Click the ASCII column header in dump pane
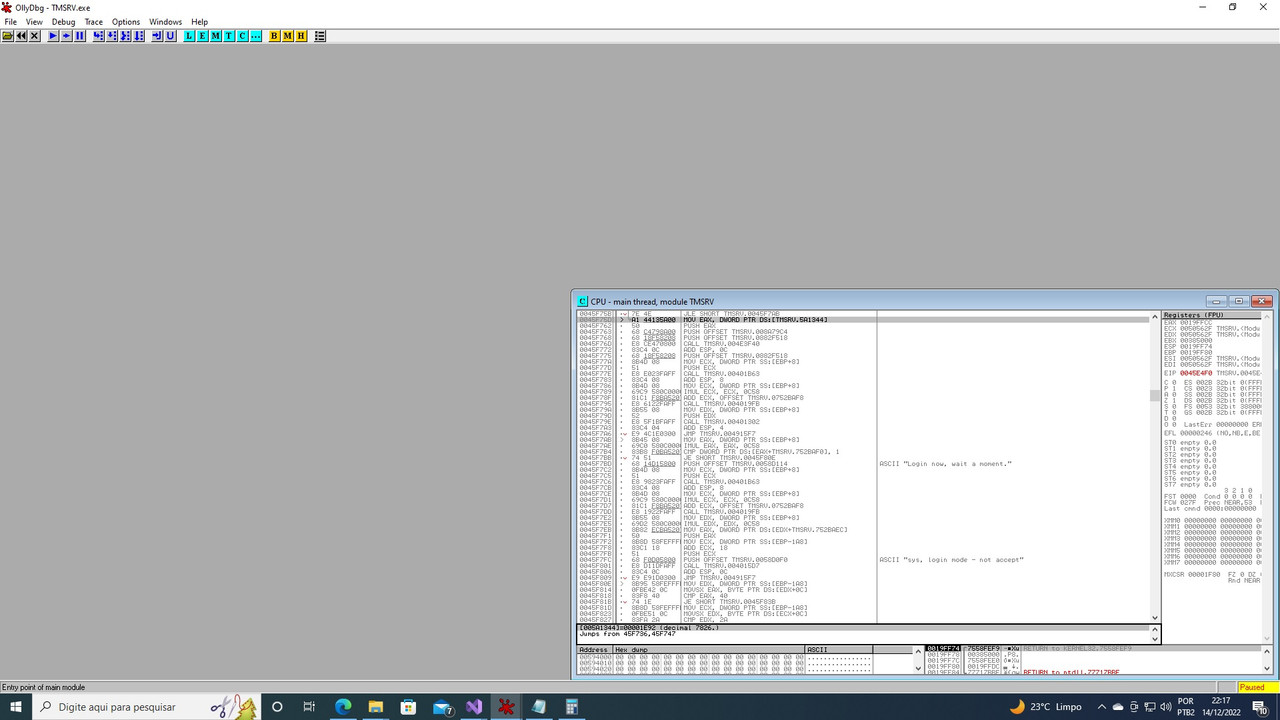 click(838, 649)
